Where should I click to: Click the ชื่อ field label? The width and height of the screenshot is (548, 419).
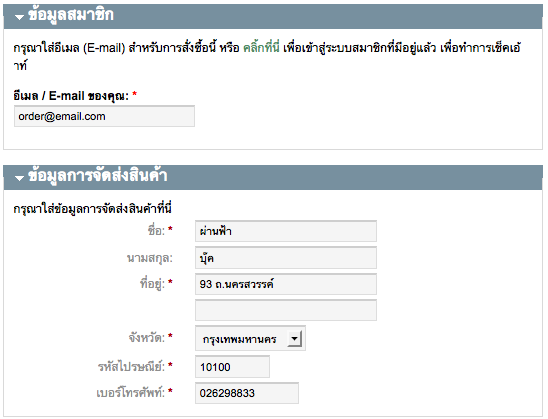pos(156,231)
